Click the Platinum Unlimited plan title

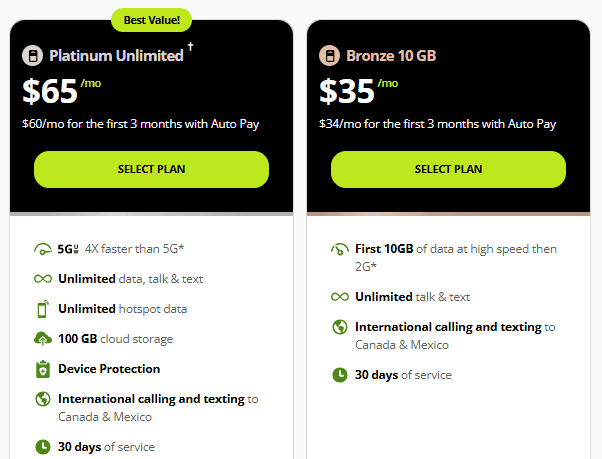click(116, 56)
